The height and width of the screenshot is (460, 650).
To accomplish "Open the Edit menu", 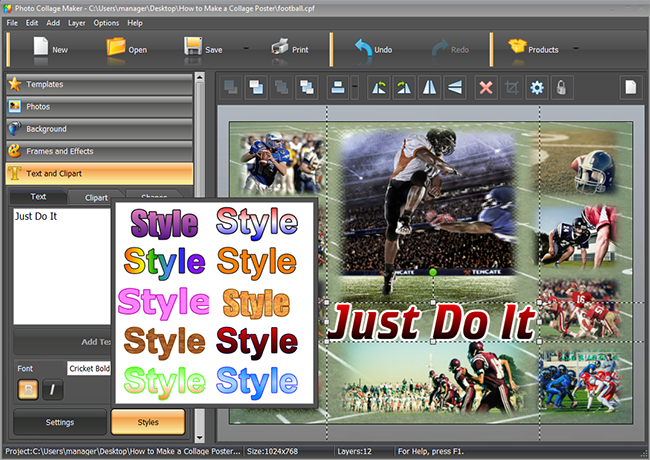I will pyautogui.click(x=32, y=23).
